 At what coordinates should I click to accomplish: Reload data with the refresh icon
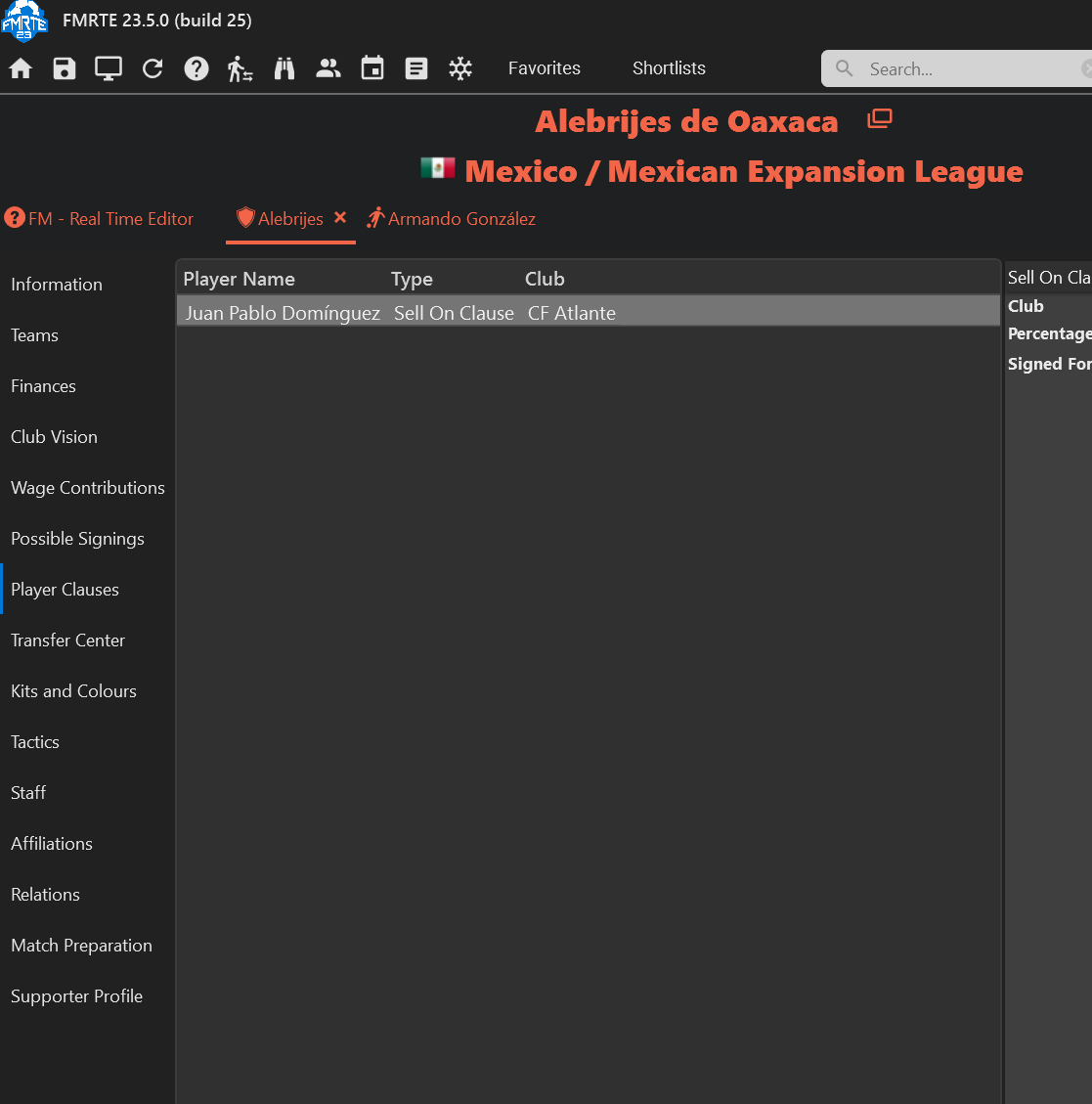tap(153, 68)
